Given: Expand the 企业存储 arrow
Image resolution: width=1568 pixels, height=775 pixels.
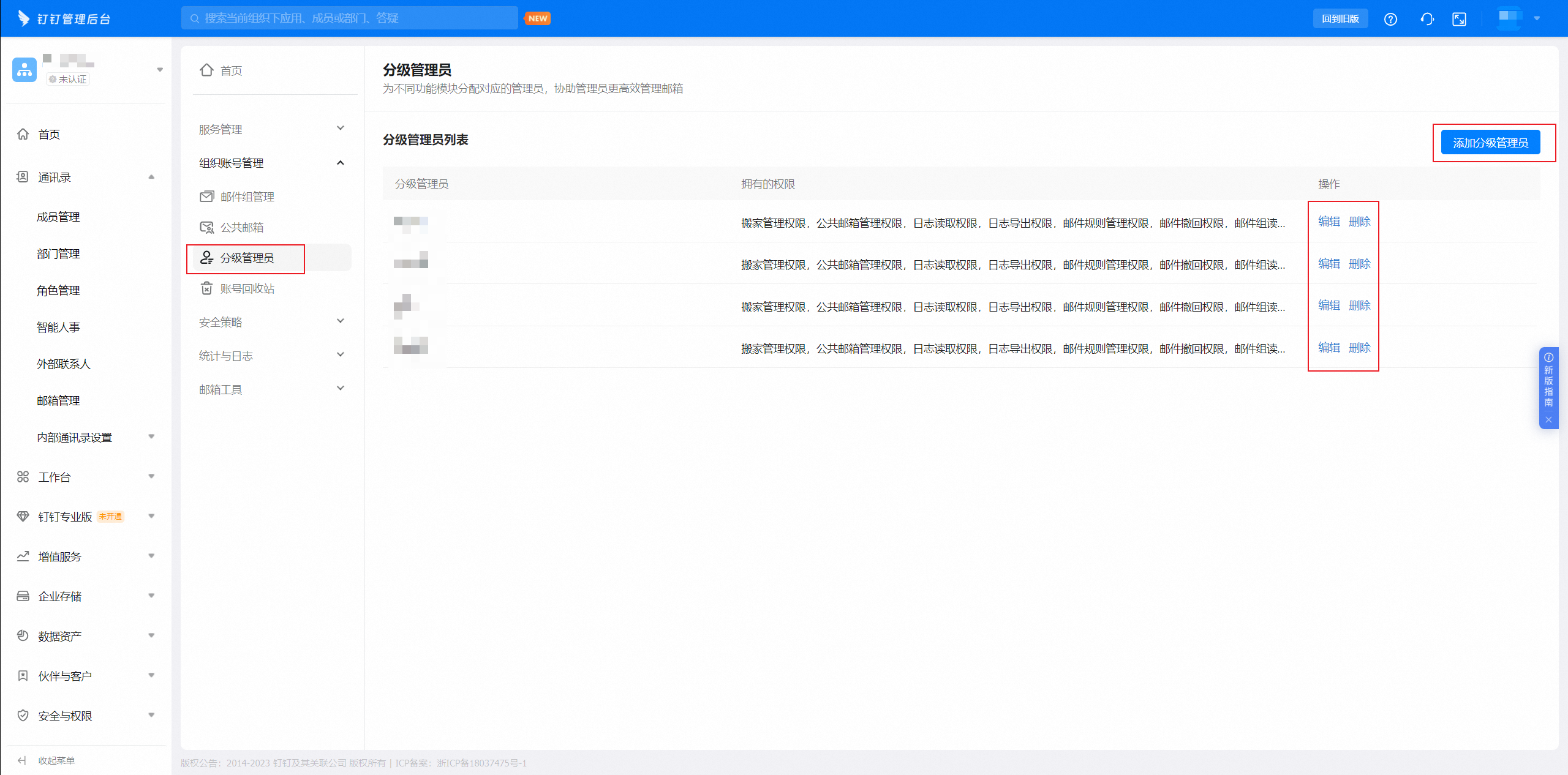Looking at the screenshot, I should 151,596.
